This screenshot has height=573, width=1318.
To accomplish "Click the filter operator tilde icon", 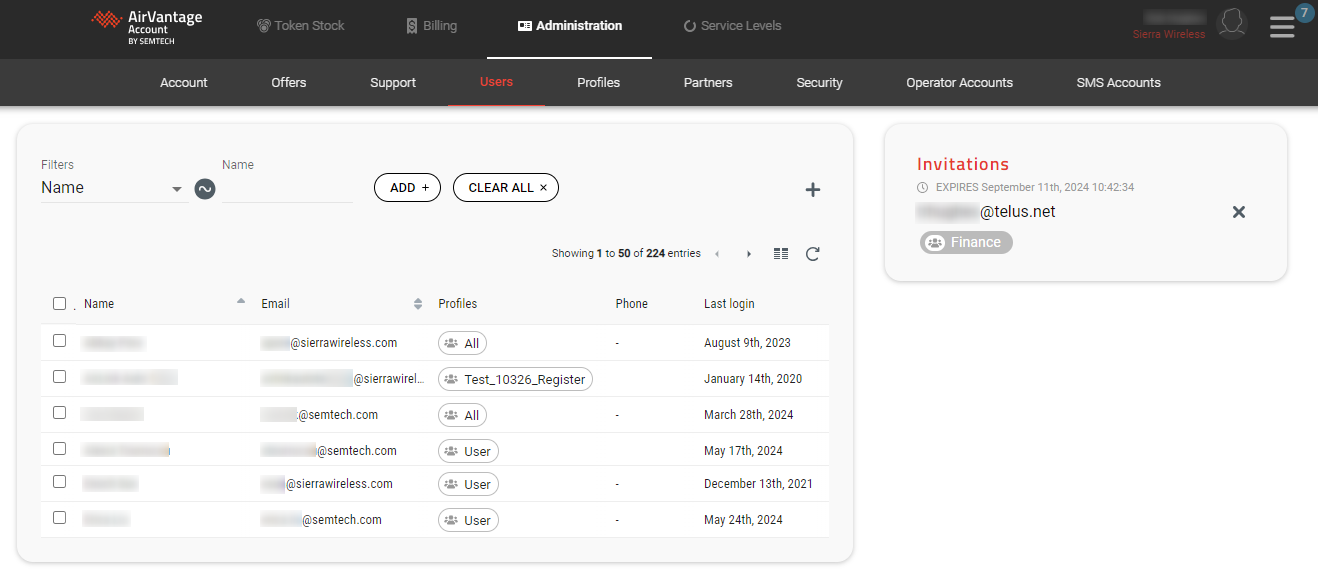I will tap(205, 188).
